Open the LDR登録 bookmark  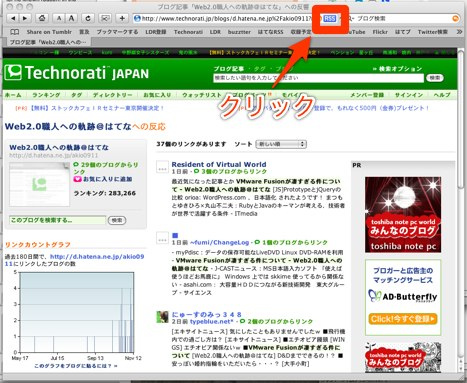point(156,32)
